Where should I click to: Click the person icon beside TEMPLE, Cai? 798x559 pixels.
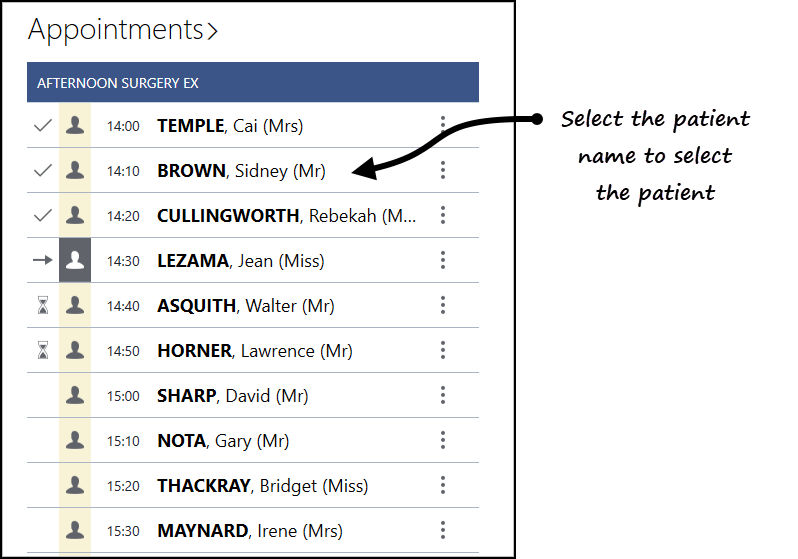click(75, 126)
